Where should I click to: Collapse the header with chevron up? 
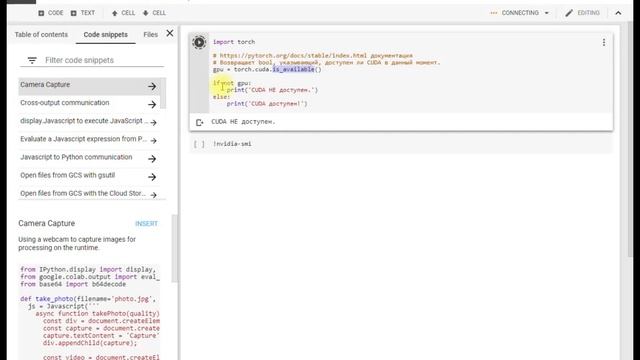coord(618,13)
